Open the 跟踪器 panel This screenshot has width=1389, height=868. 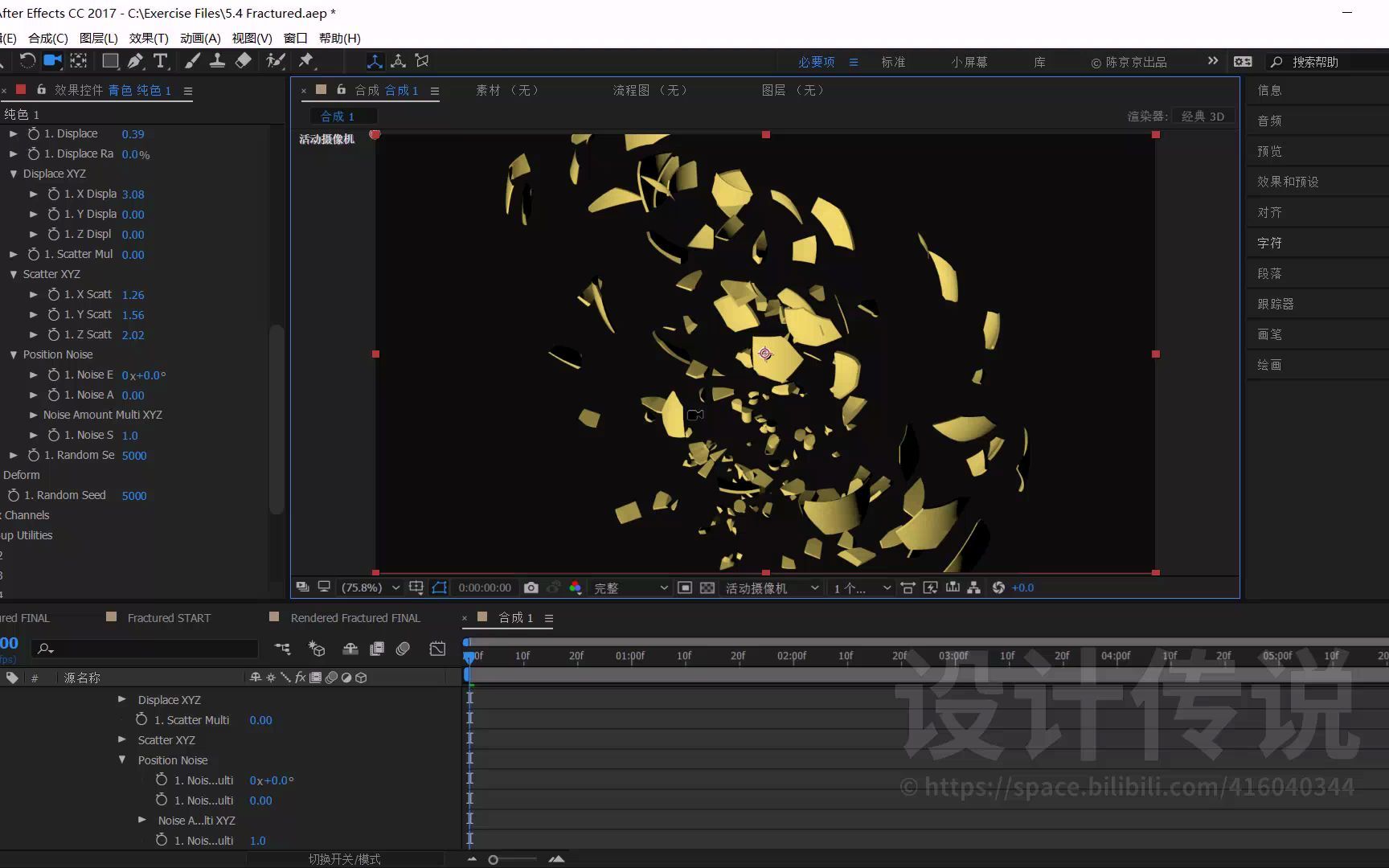pos(1276,304)
